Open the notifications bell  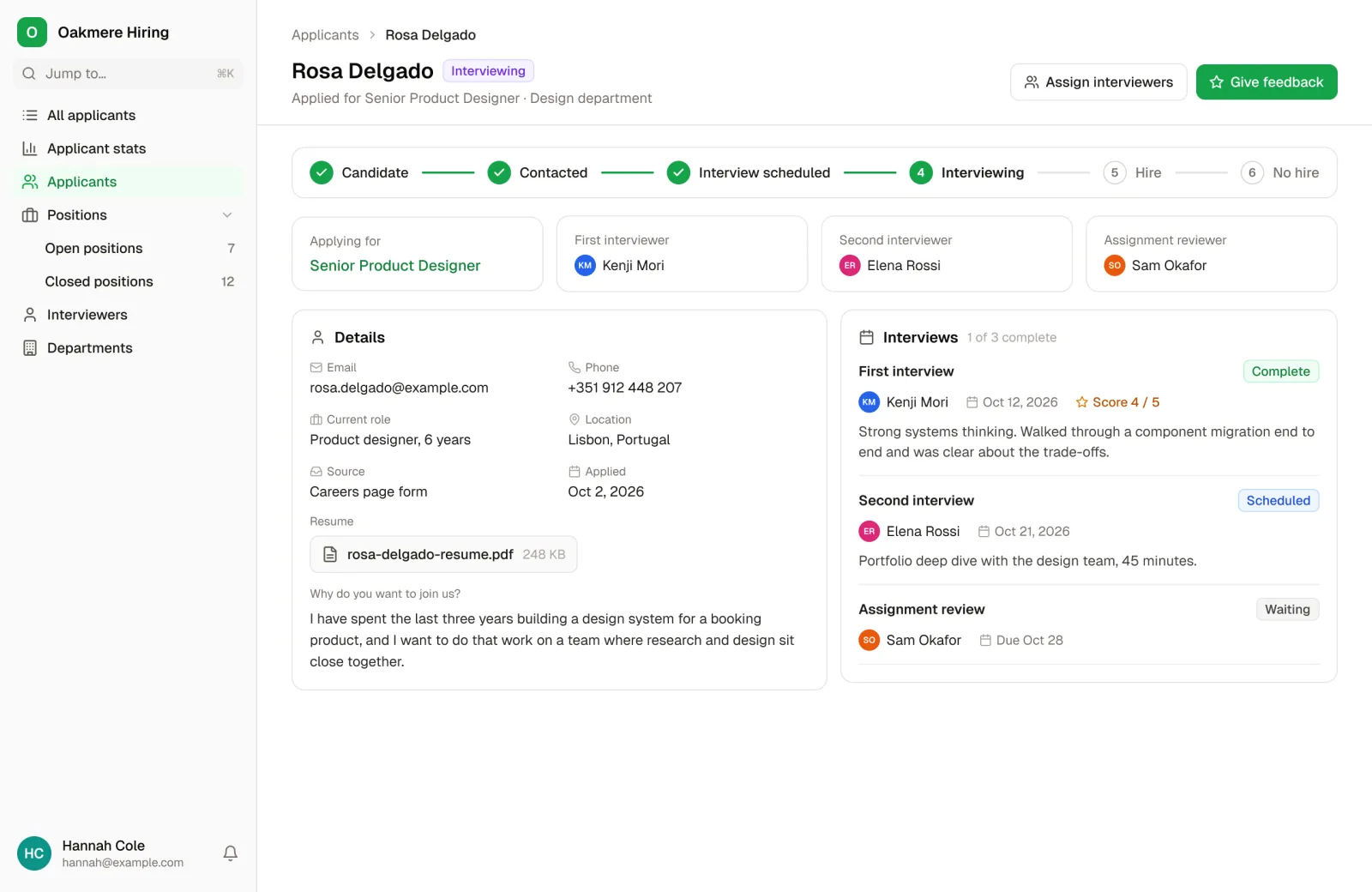tap(231, 853)
